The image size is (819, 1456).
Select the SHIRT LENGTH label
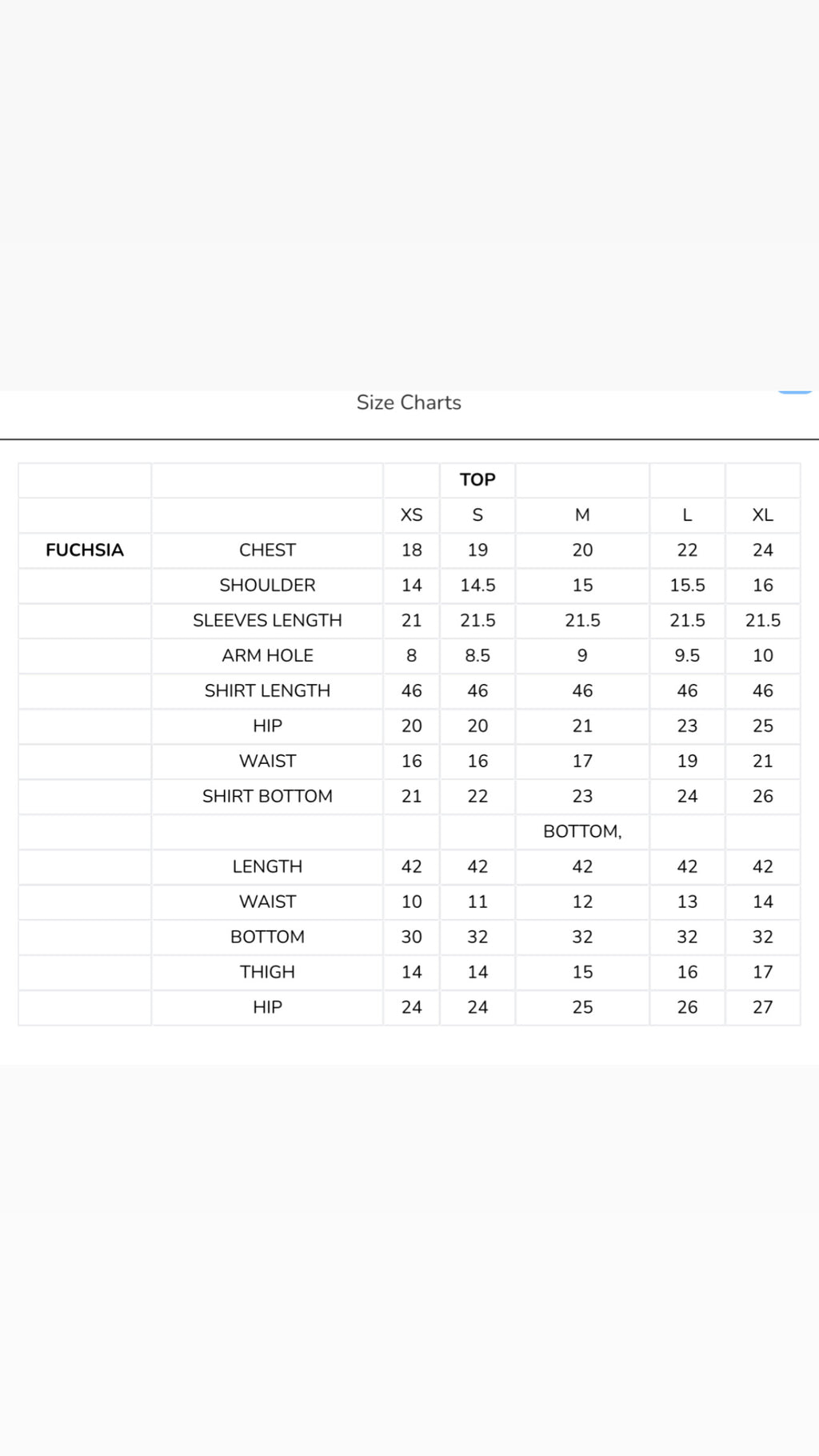pyautogui.click(x=267, y=690)
